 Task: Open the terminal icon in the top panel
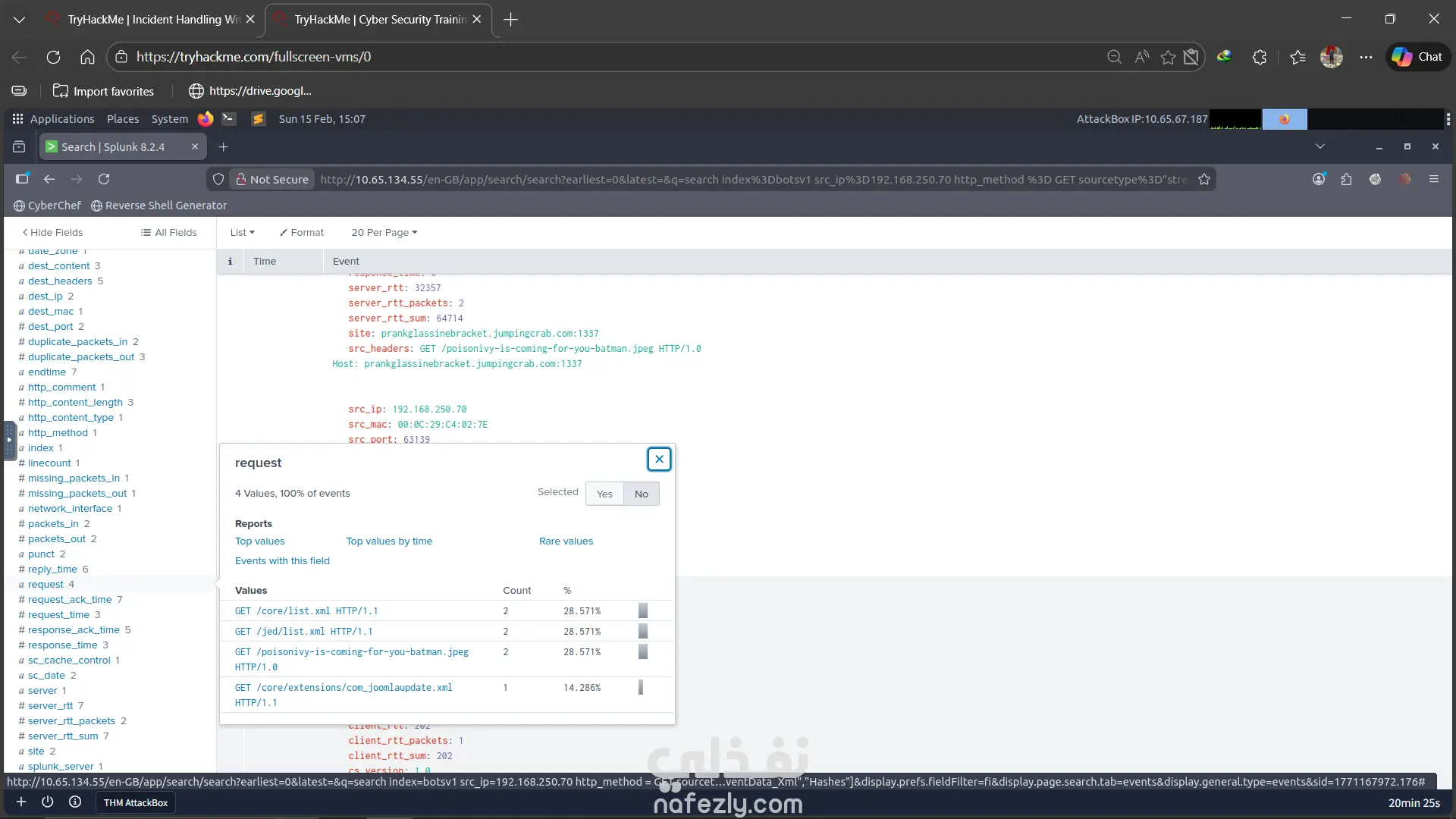click(x=228, y=119)
